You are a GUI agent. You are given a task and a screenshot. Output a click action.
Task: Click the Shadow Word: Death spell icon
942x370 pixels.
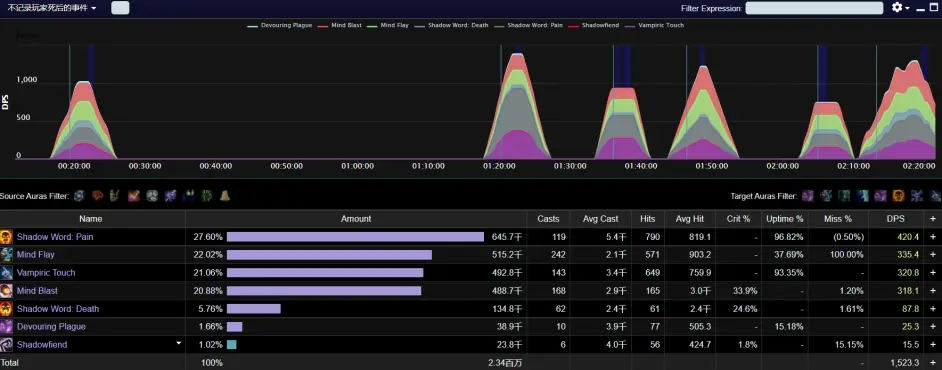[x=7, y=309]
